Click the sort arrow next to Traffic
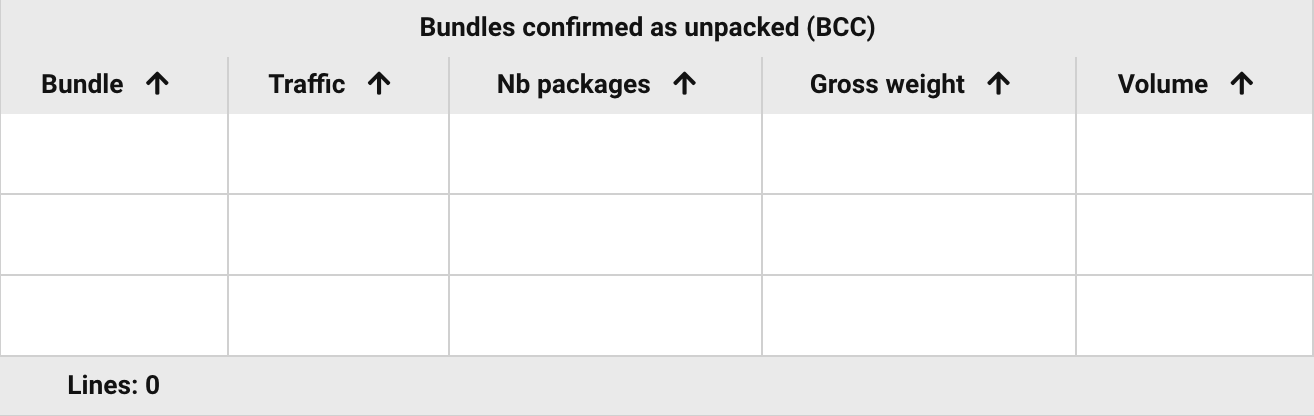1314x416 pixels. 378,85
